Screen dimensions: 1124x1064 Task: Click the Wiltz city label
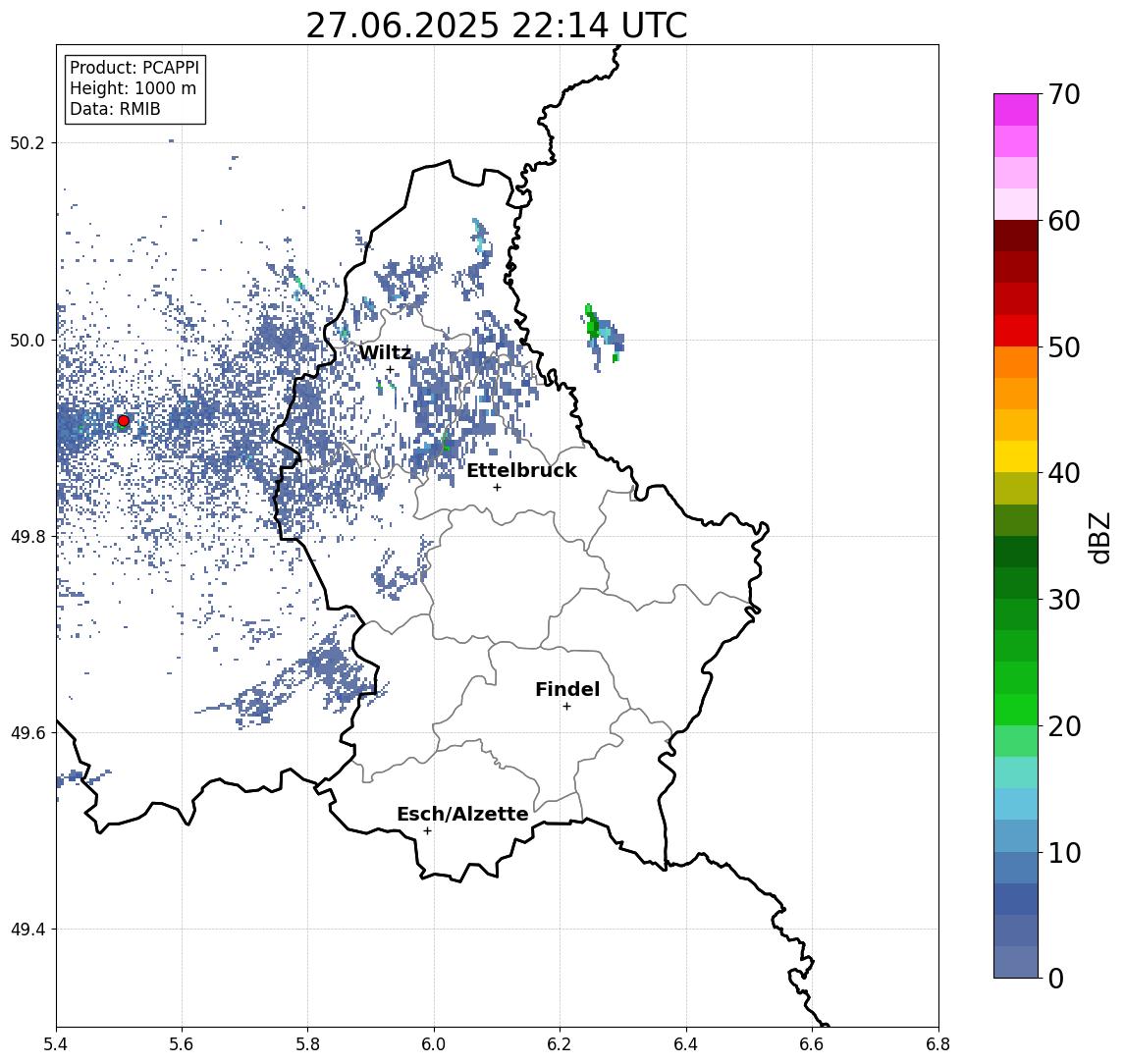pos(385,352)
